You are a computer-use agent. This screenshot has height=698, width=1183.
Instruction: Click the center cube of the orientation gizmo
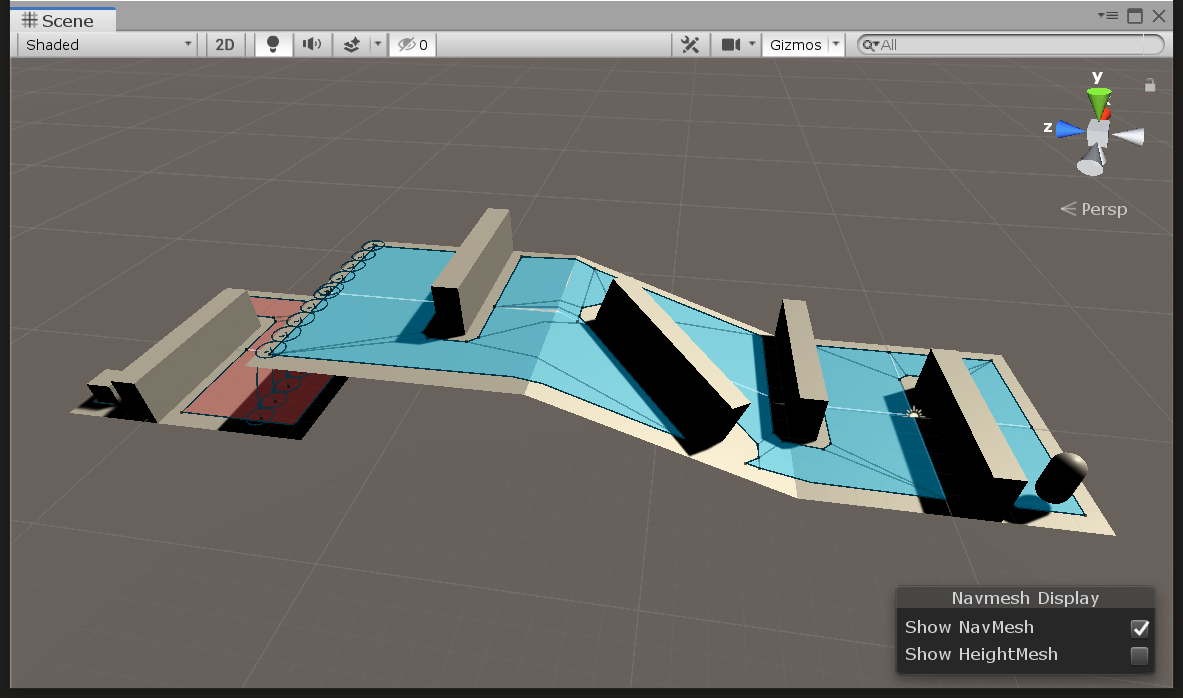click(1098, 132)
